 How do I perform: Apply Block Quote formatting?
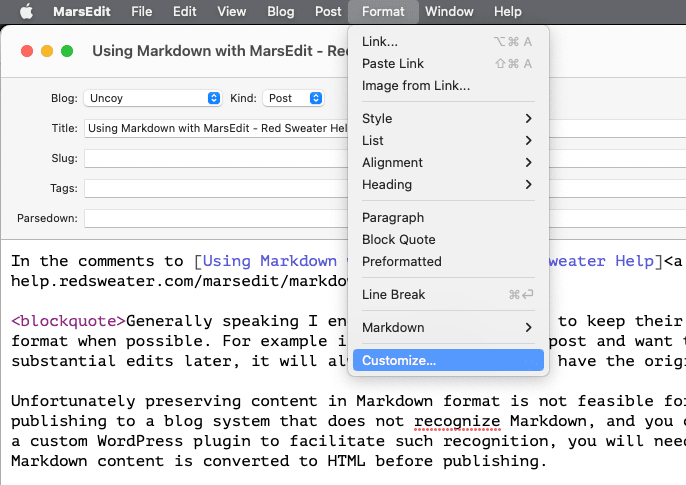coord(448,240)
